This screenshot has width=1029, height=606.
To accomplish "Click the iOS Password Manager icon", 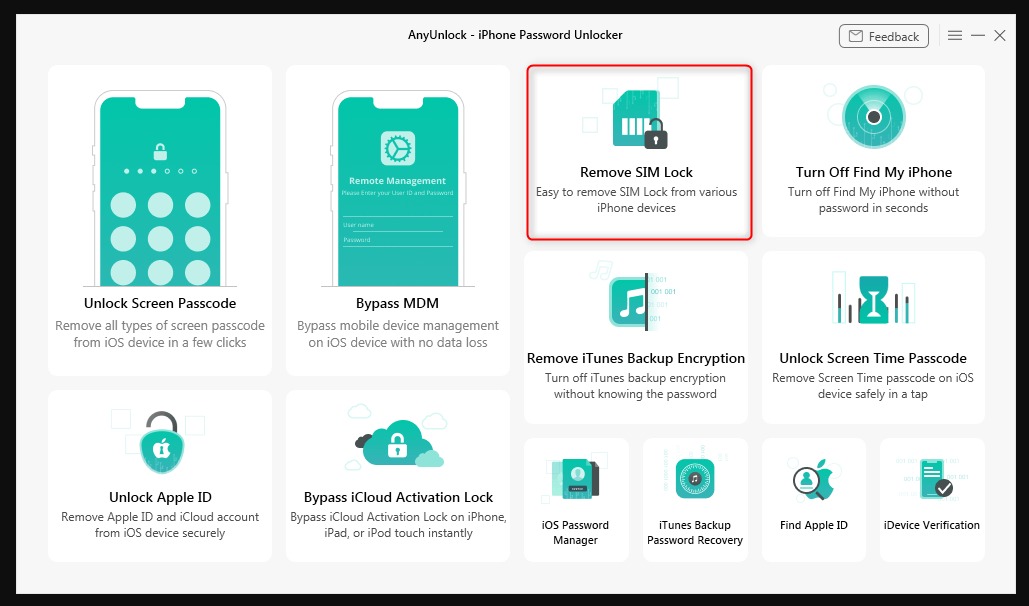I will [576, 478].
